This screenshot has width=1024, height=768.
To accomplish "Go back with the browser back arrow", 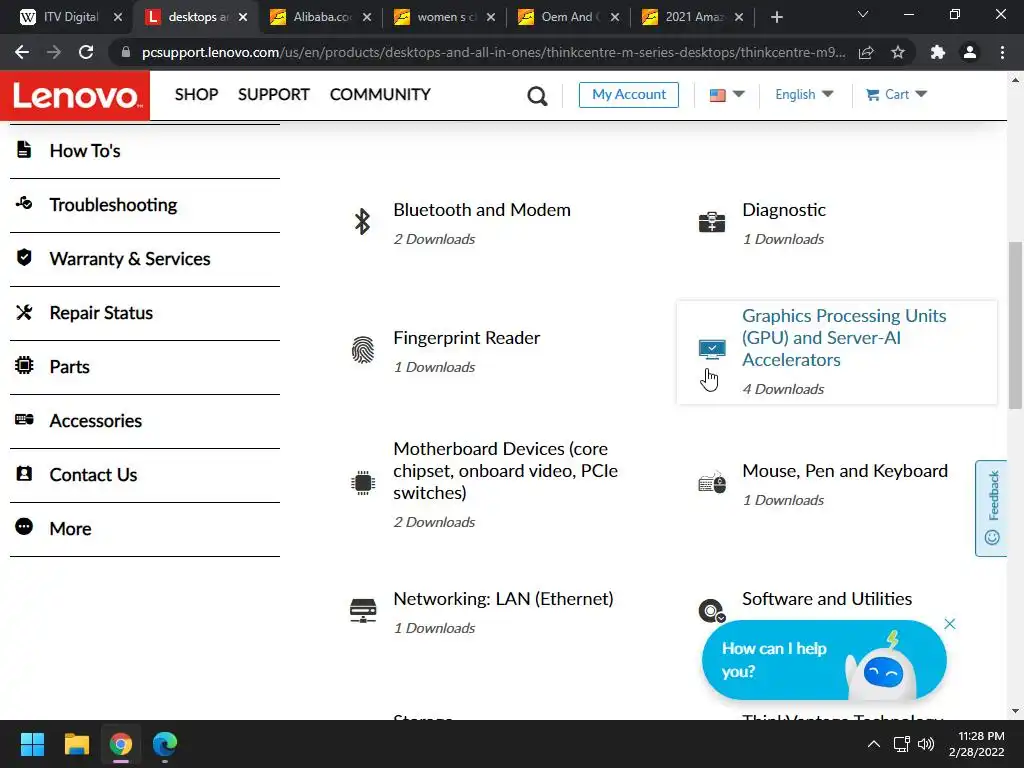I will point(22,52).
